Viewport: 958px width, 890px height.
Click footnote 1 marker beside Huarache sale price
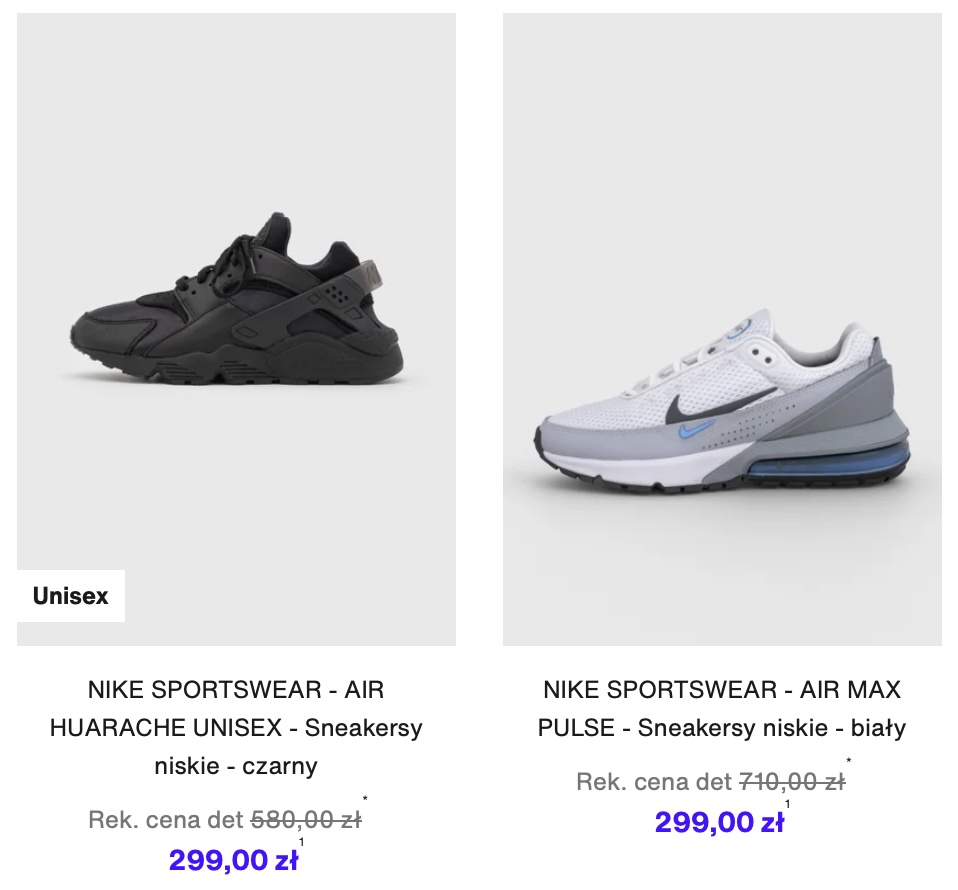coord(301,842)
